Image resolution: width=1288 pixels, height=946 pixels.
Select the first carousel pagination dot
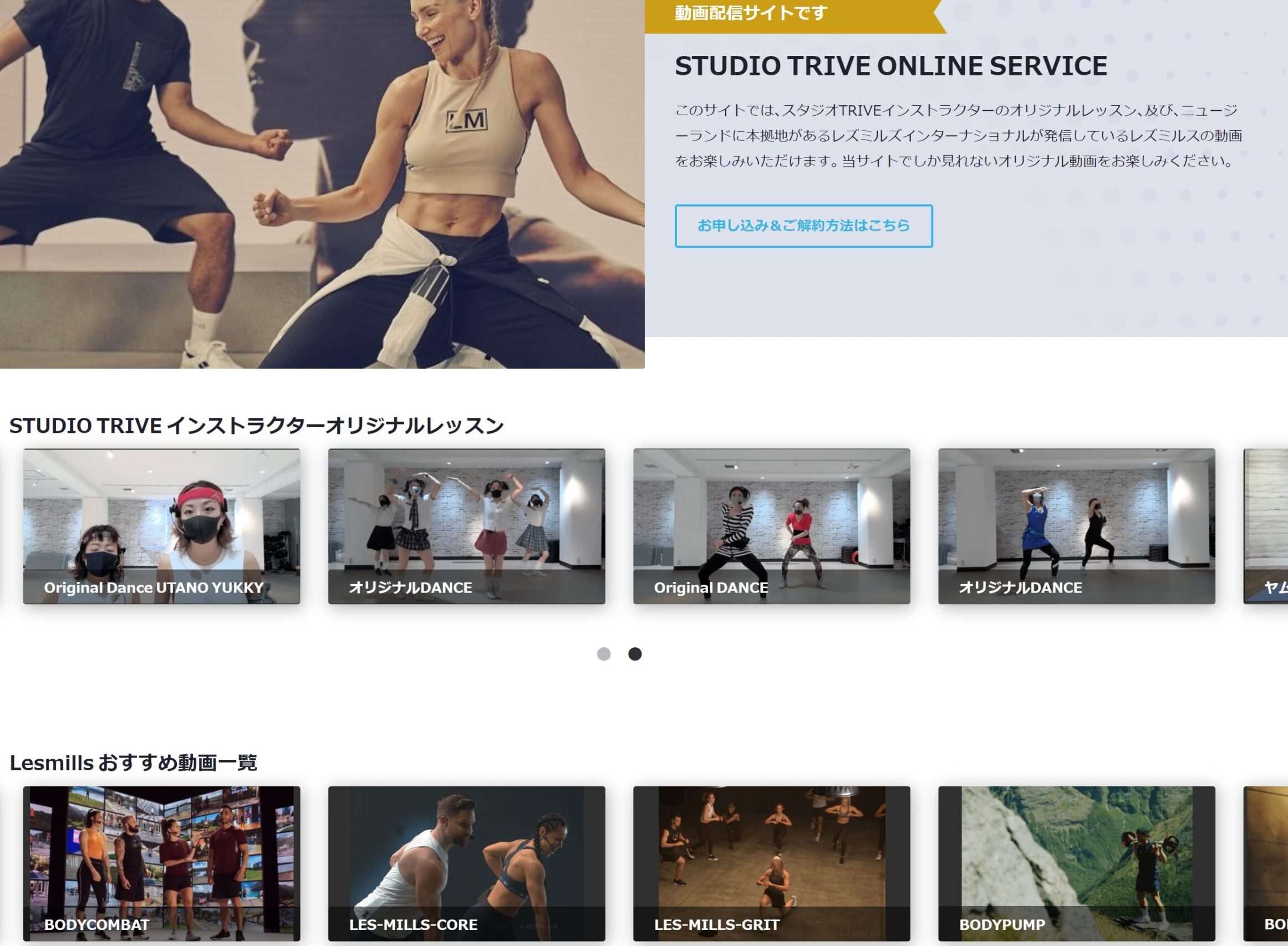click(x=604, y=654)
